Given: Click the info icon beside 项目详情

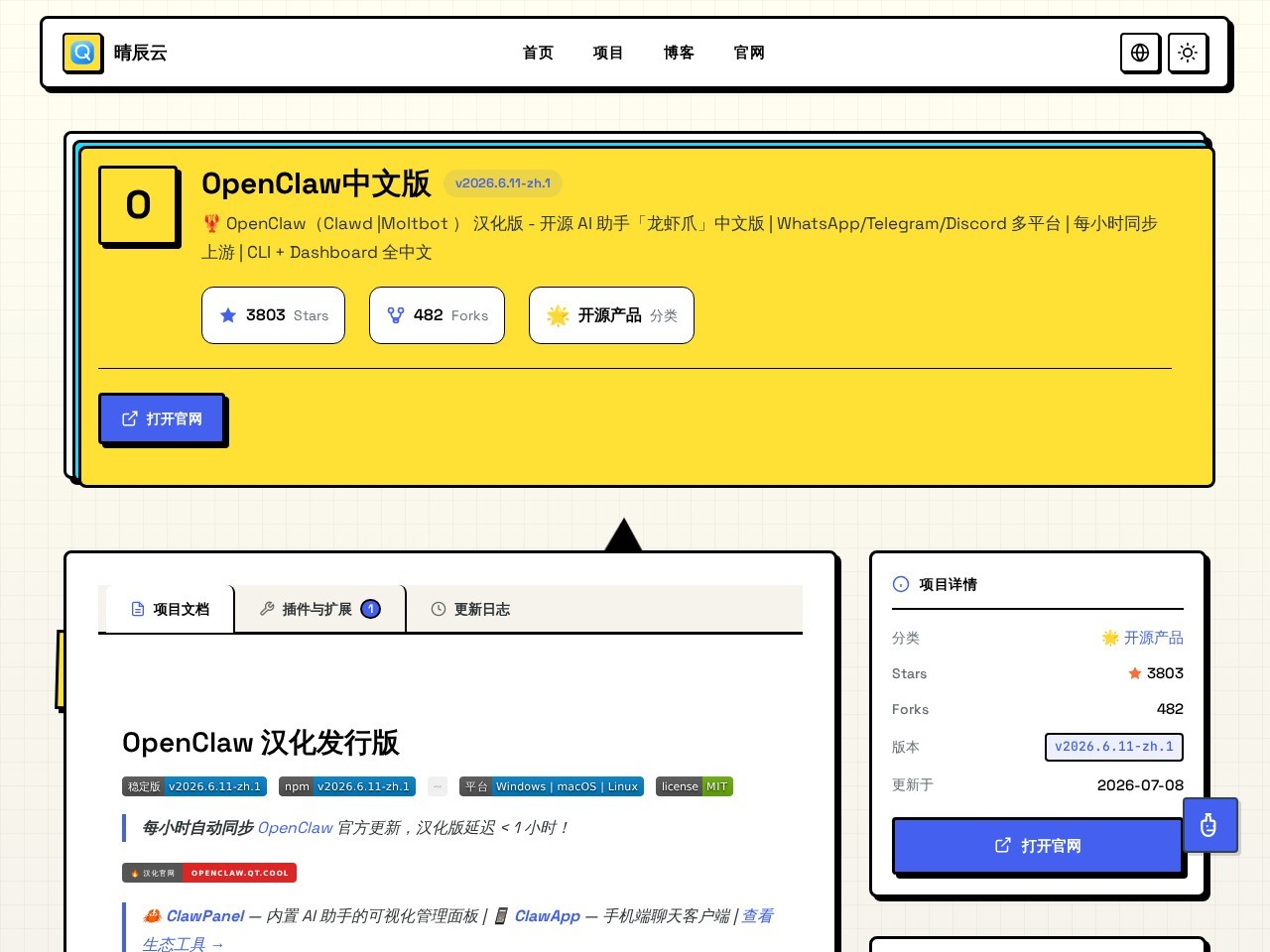Looking at the screenshot, I should [x=901, y=584].
